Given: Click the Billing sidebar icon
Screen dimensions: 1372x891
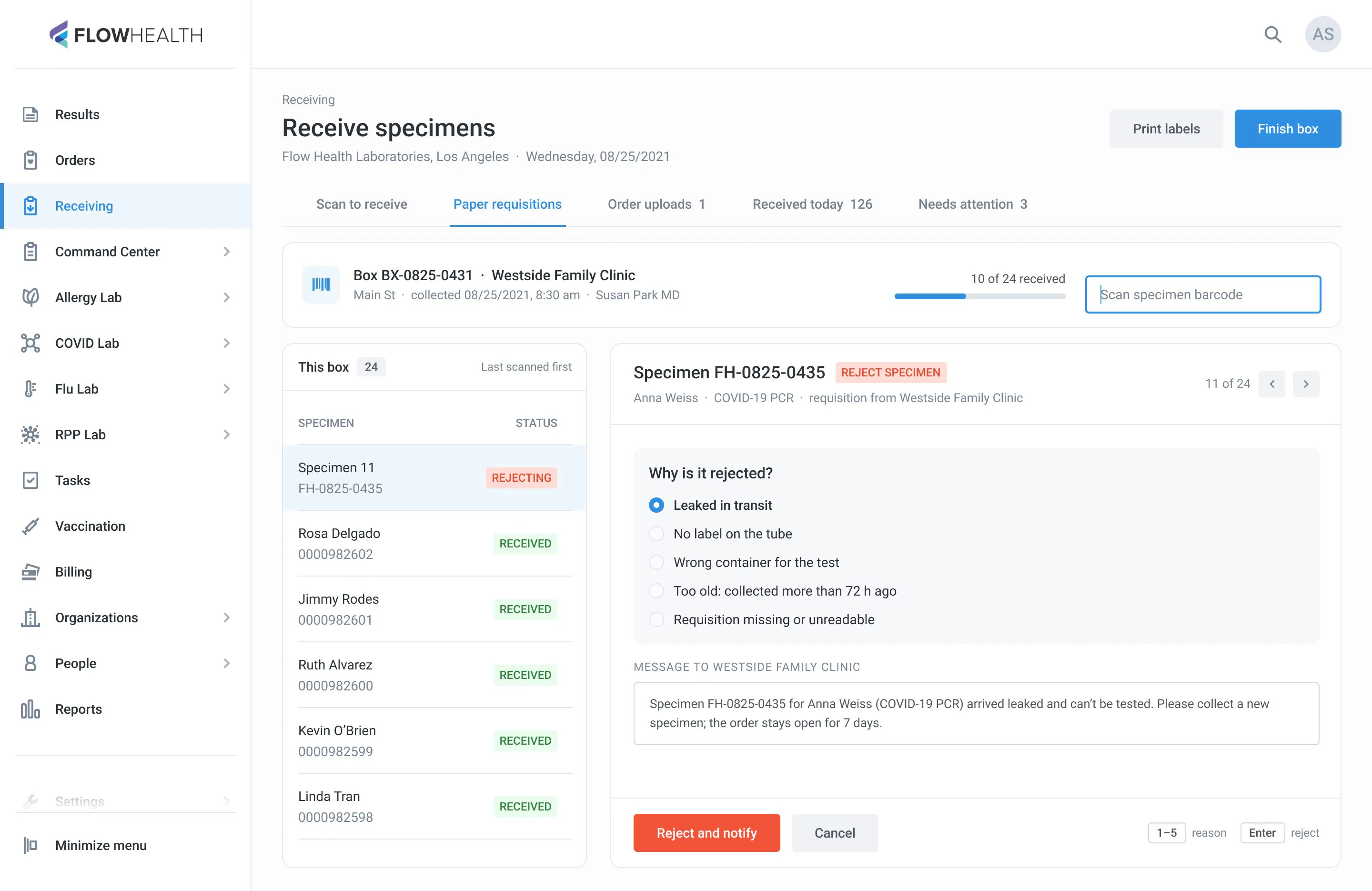Looking at the screenshot, I should pyautogui.click(x=30, y=571).
